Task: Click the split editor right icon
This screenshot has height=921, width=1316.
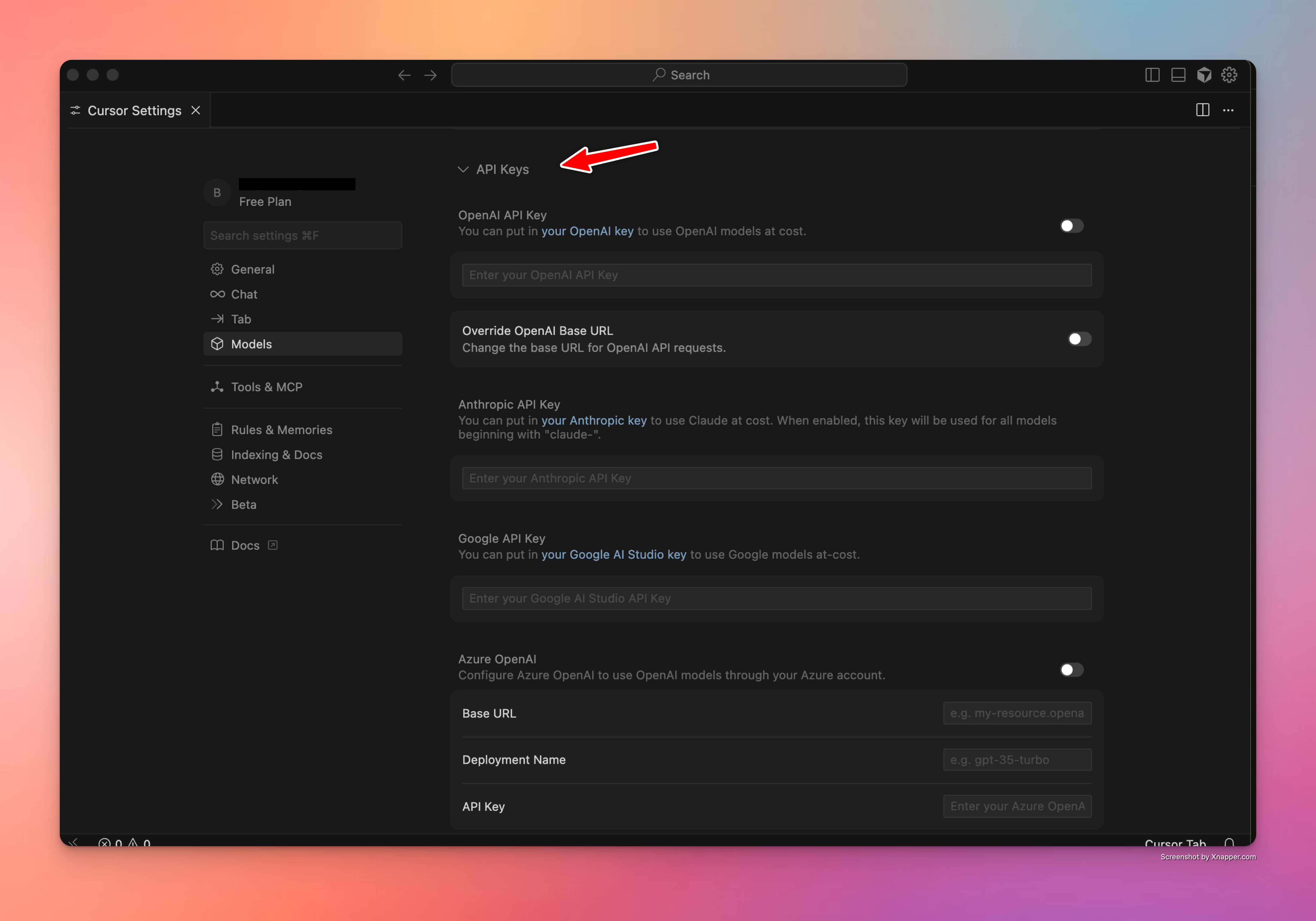Action: click(x=1203, y=110)
